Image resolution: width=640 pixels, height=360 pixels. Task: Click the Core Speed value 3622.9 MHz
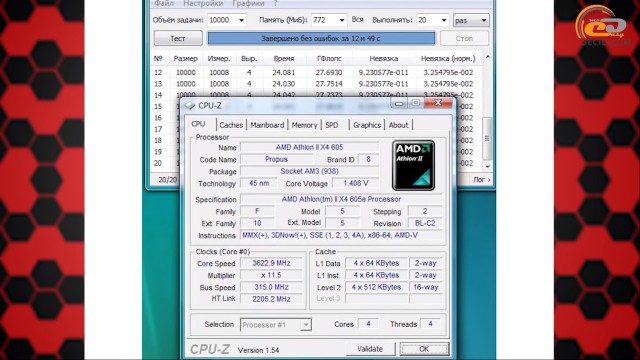[x=271, y=263]
